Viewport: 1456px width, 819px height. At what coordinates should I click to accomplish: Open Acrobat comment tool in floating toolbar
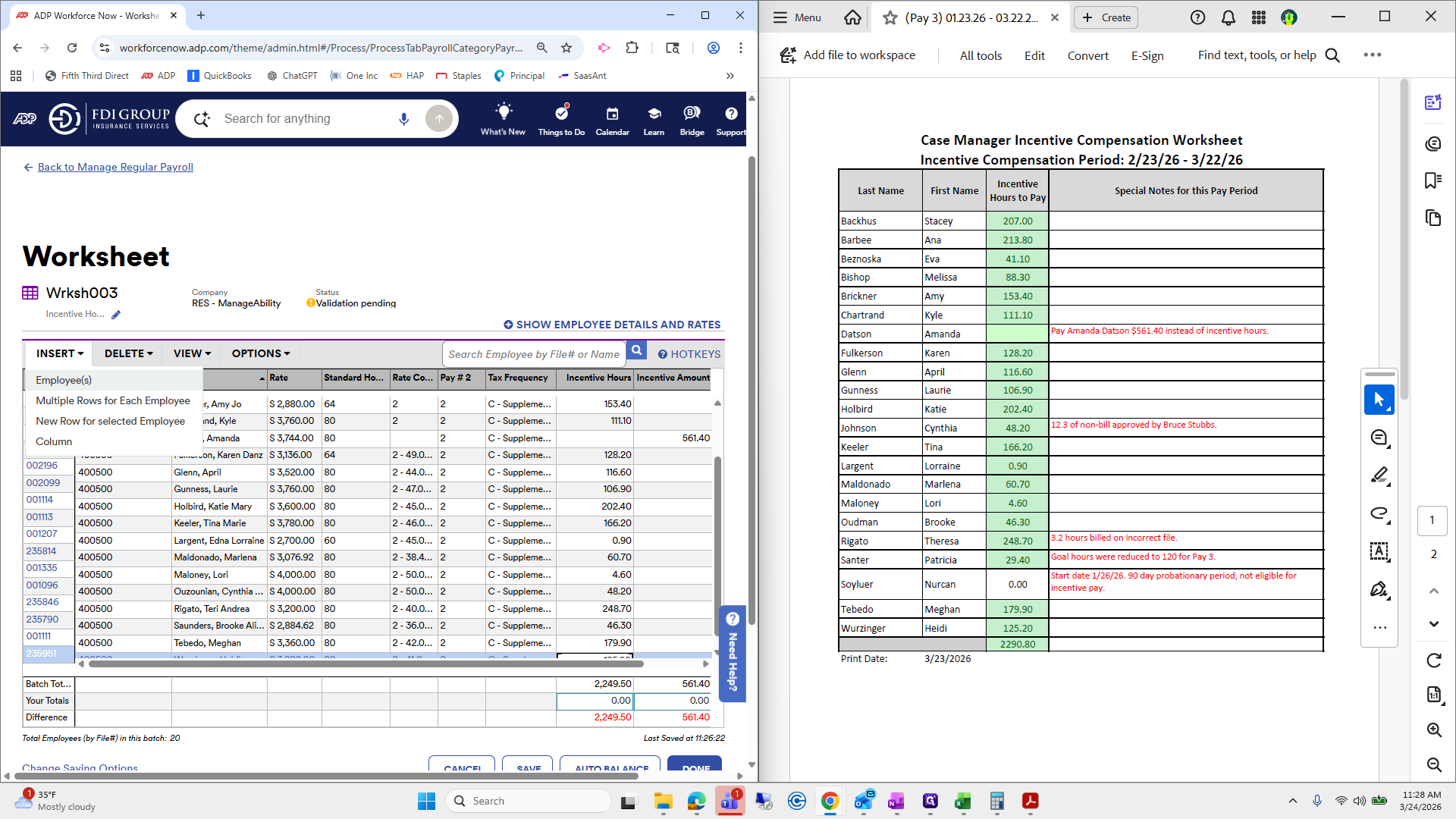point(1379,438)
